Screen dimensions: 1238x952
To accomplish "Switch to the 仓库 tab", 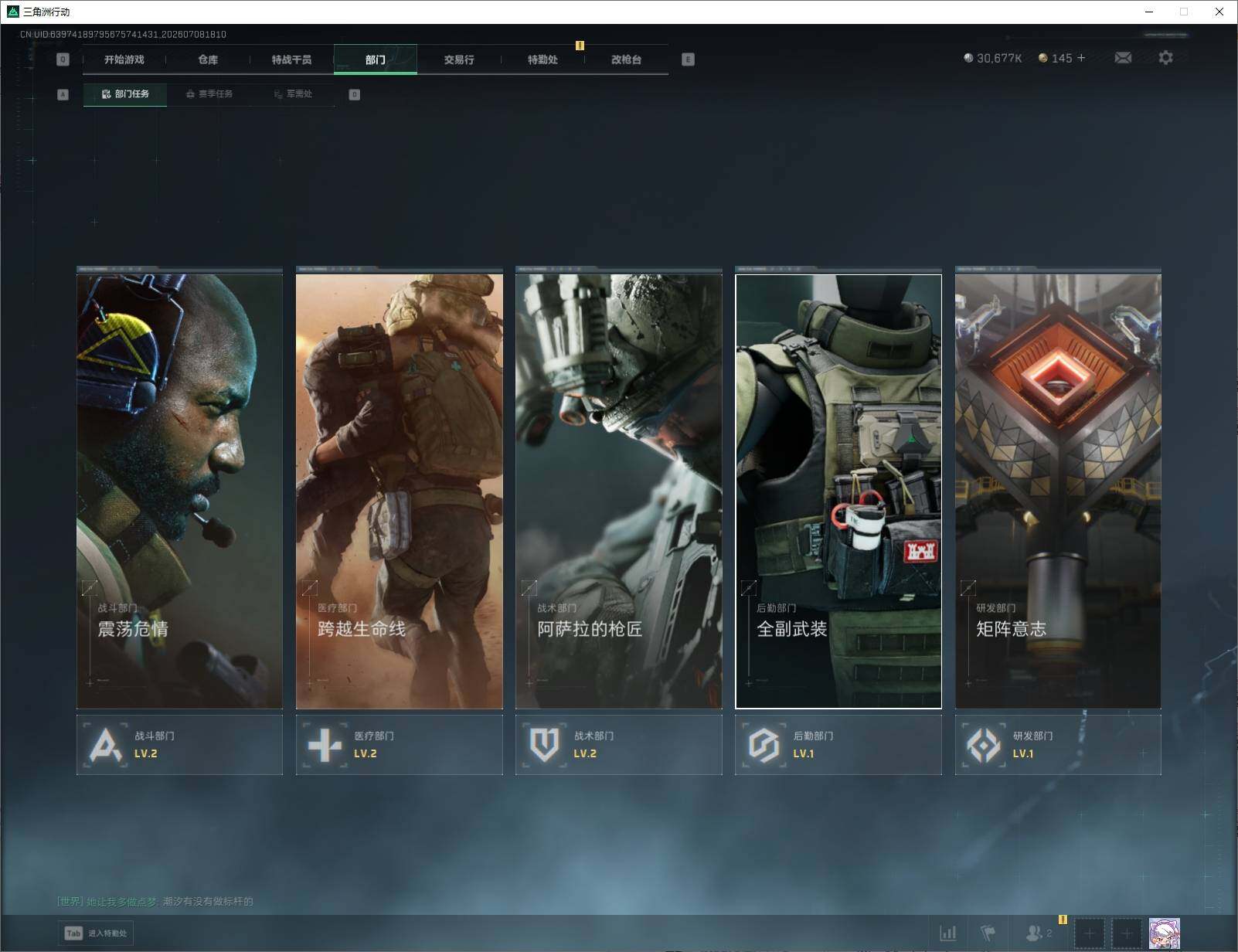I will click(208, 59).
